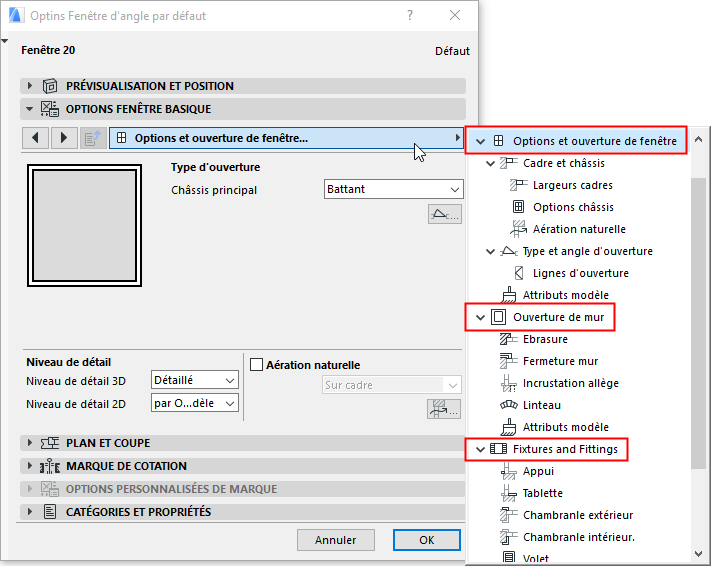Enable Aération naturelle checkbox
The width and height of the screenshot is (711, 566).
tap(257, 365)
